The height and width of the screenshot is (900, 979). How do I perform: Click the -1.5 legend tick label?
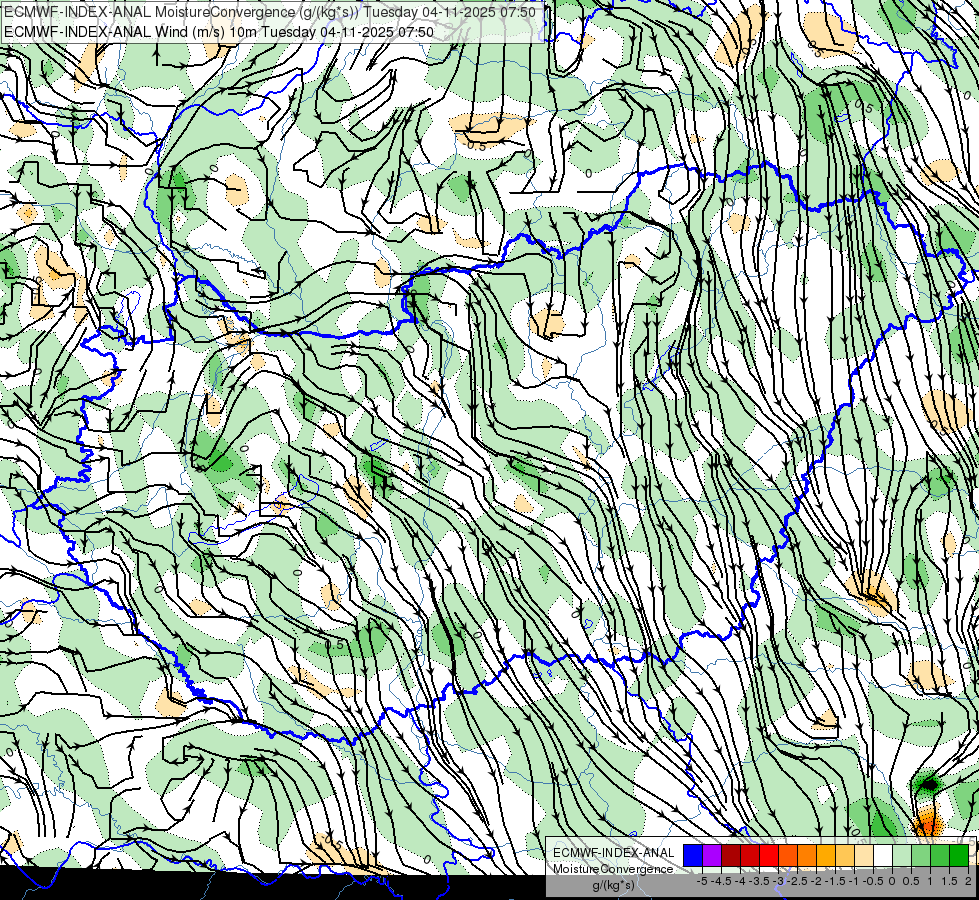click(x=835, y=881)
